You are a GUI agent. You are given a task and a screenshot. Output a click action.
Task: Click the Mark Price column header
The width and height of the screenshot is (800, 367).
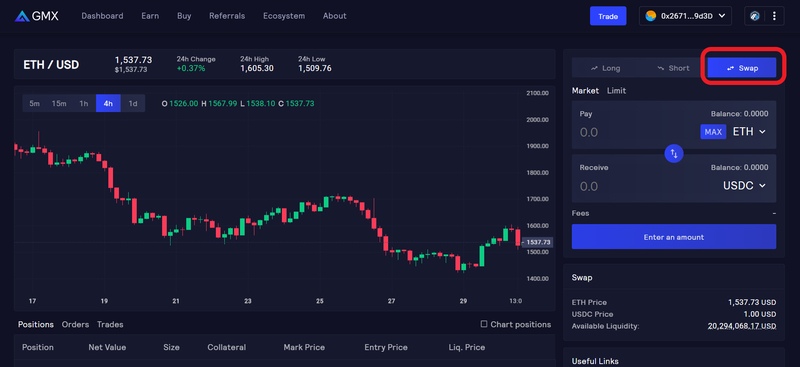304,347
